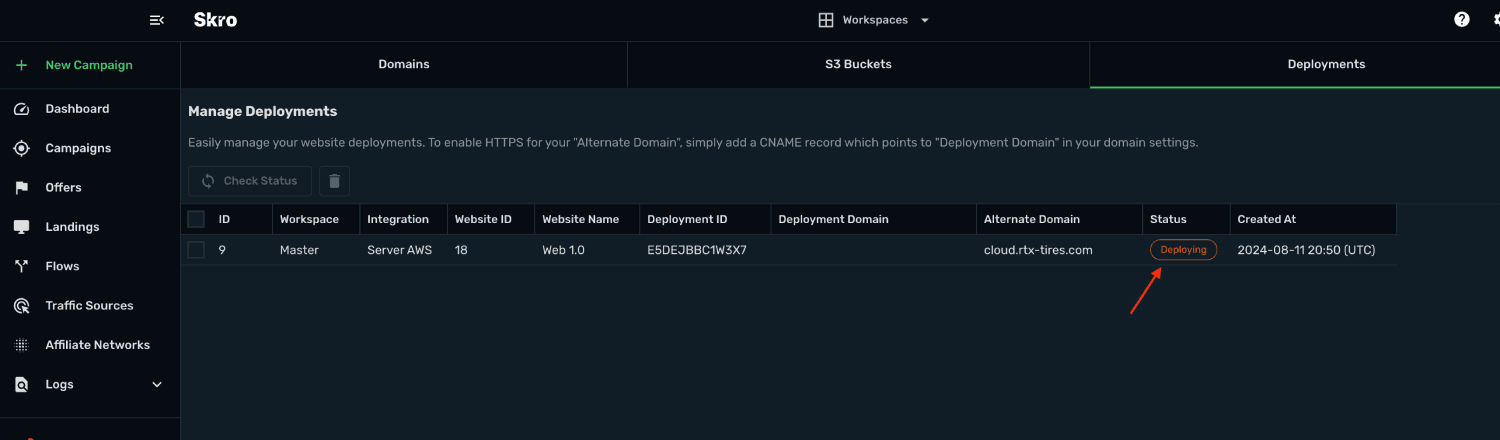Click the Affiliate Networks grid icon
This screenshot has width=1500, height=440.
tap(21, 345)
